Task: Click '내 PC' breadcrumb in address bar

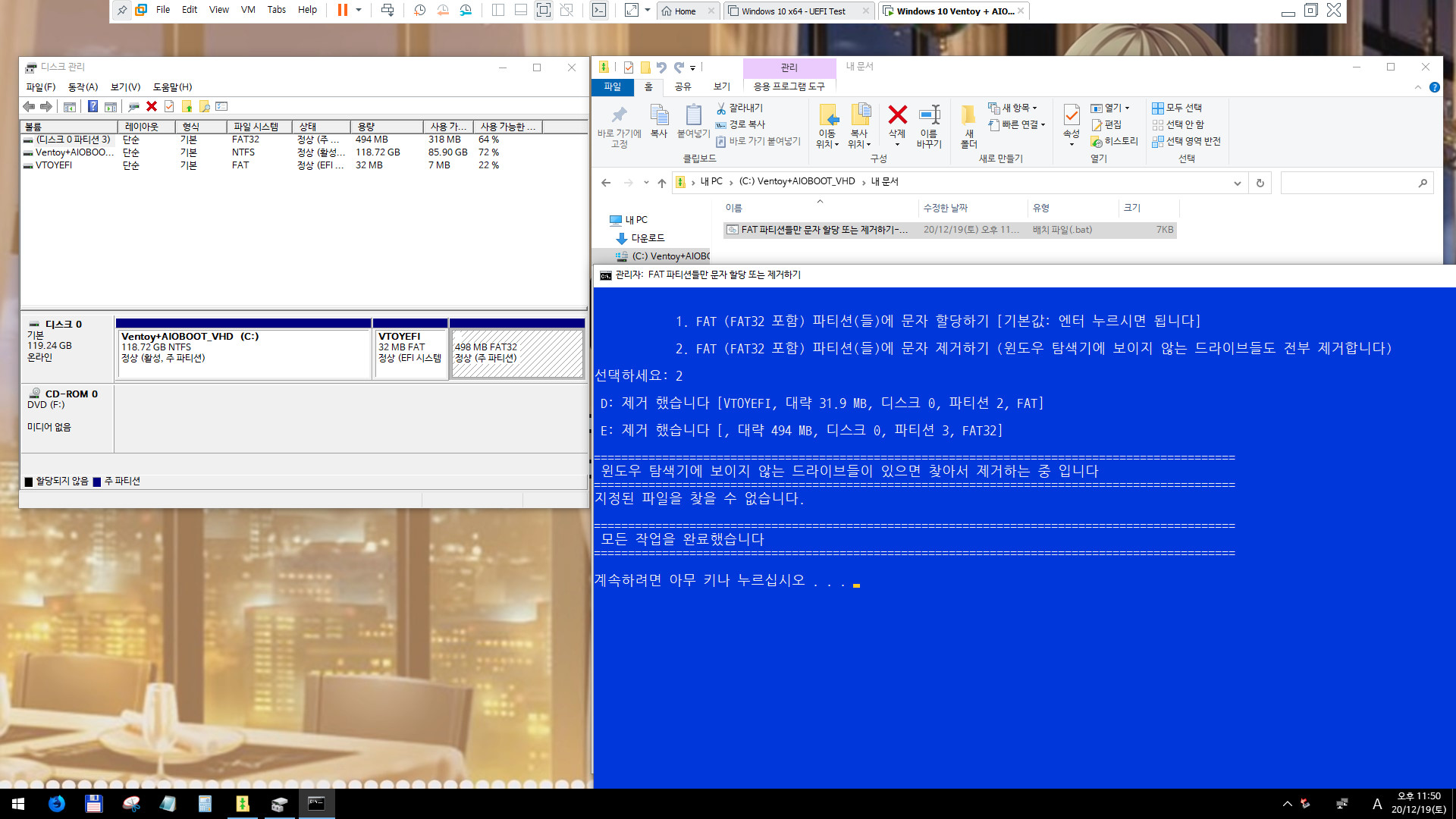Action: [x=711, y=182]
